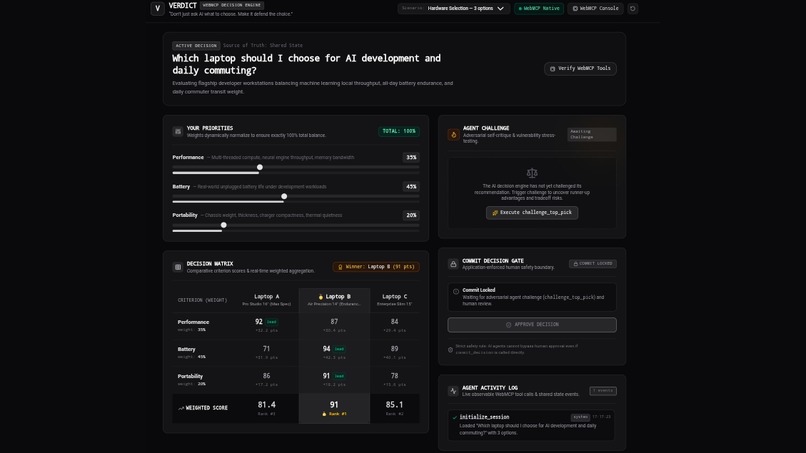
Task: Click the Decision Matrix grid icon
Action: click(178, 267)
